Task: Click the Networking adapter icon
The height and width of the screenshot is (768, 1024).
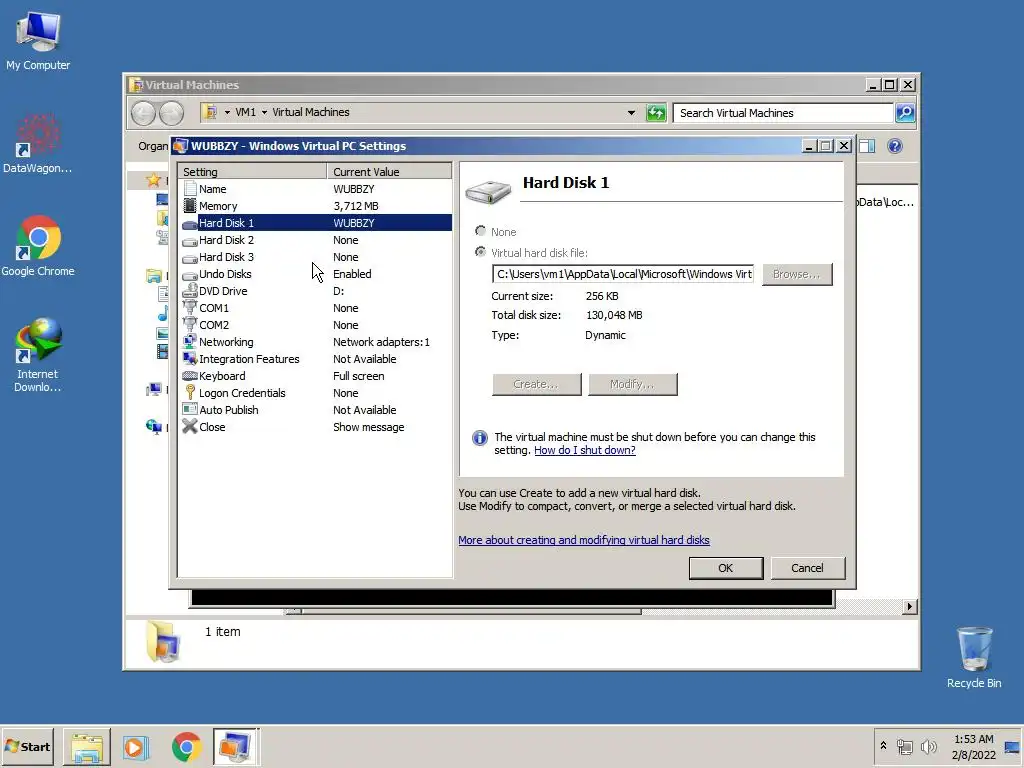Action: point(189,342)
